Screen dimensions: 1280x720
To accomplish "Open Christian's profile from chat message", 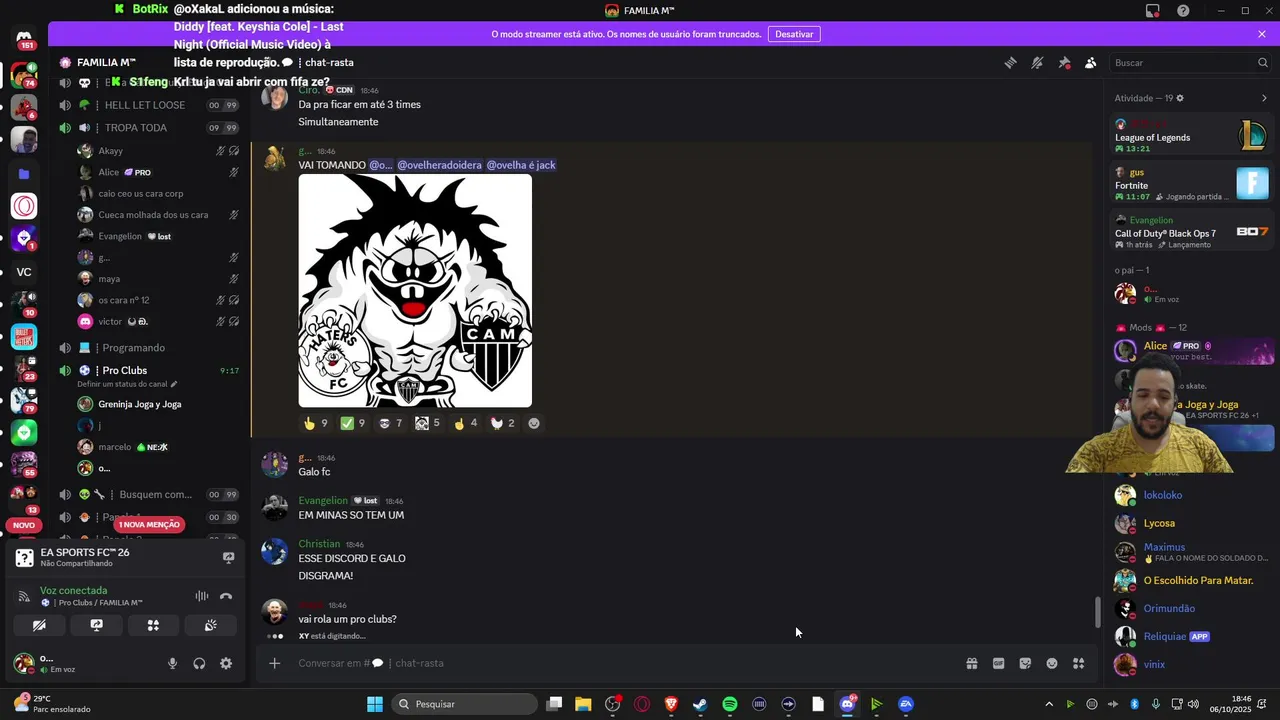I will 319,544.
